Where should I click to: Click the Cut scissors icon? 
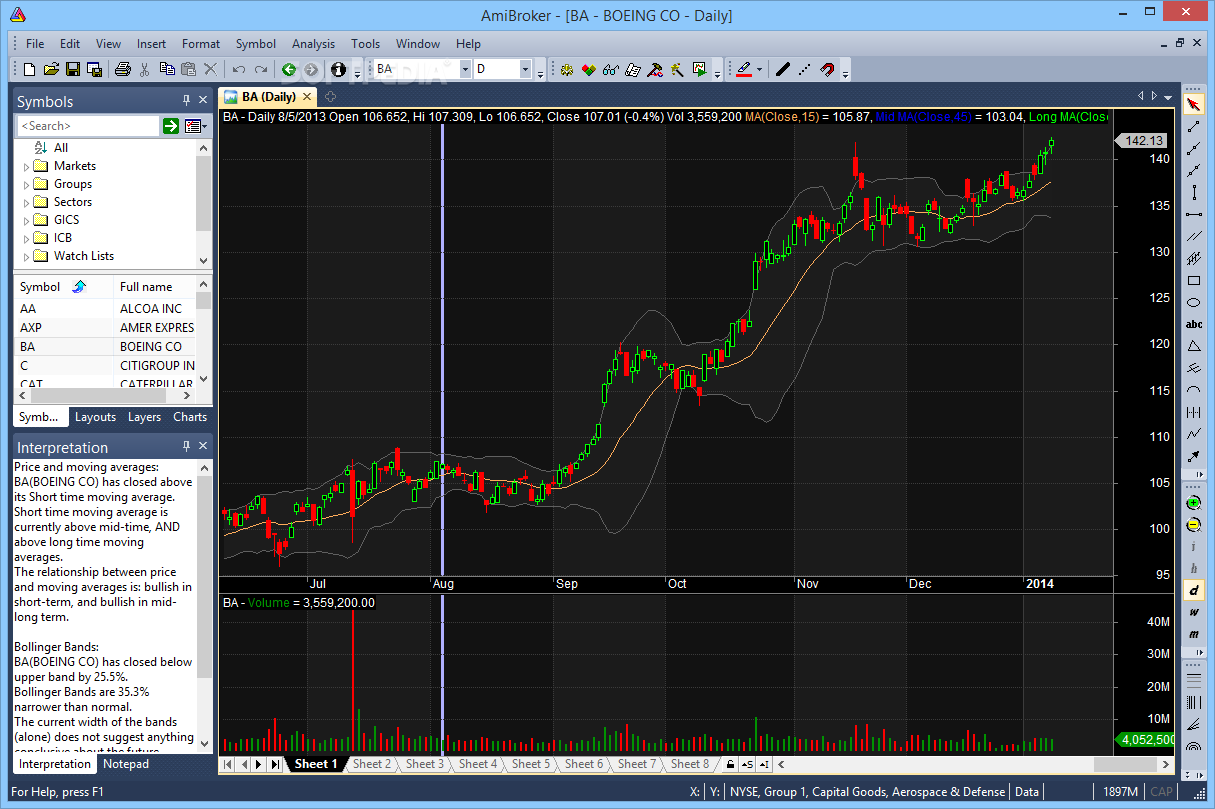pos(145,70)
